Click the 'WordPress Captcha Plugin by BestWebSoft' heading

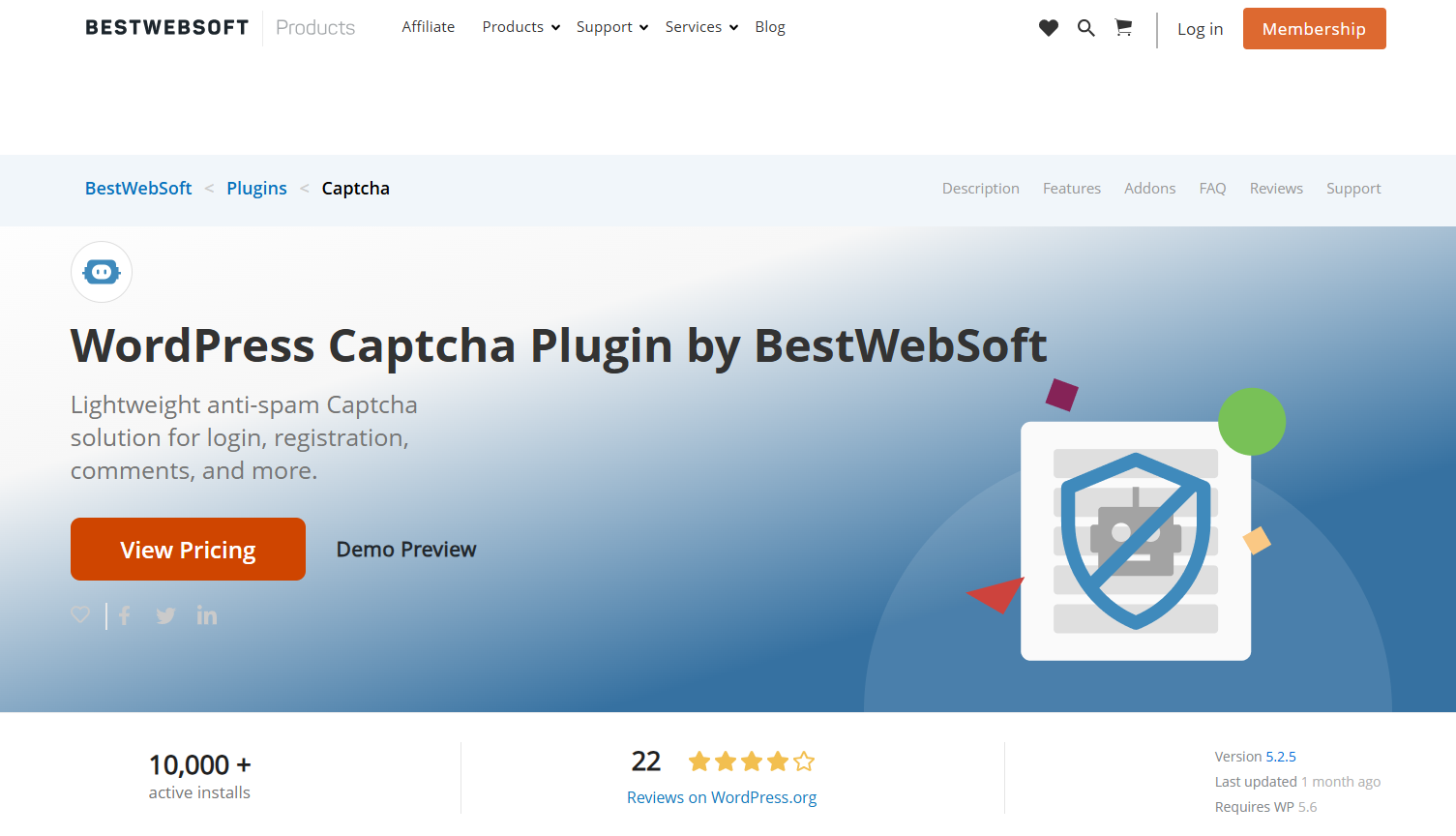[559, 345]
